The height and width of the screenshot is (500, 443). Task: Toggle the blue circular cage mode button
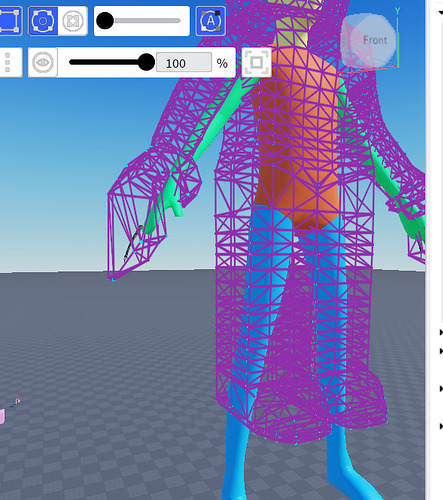point(43,21)
